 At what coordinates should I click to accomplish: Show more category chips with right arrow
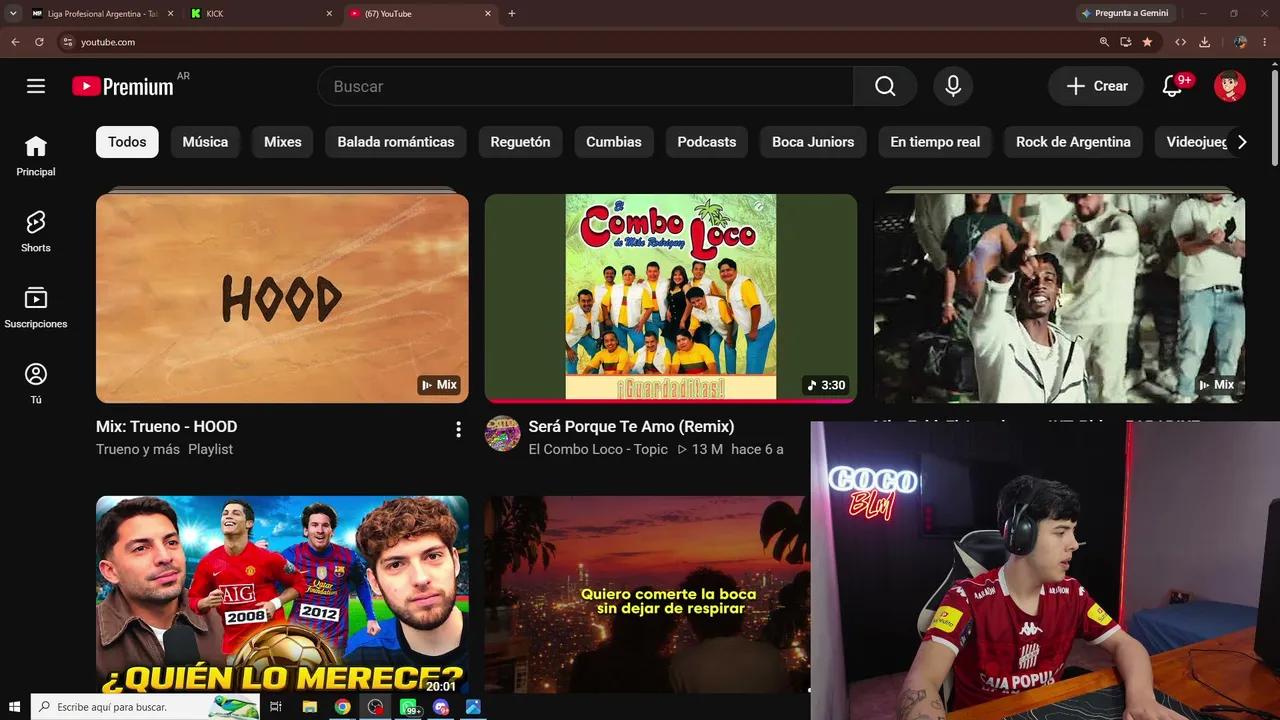click(x=1242, y=142)
